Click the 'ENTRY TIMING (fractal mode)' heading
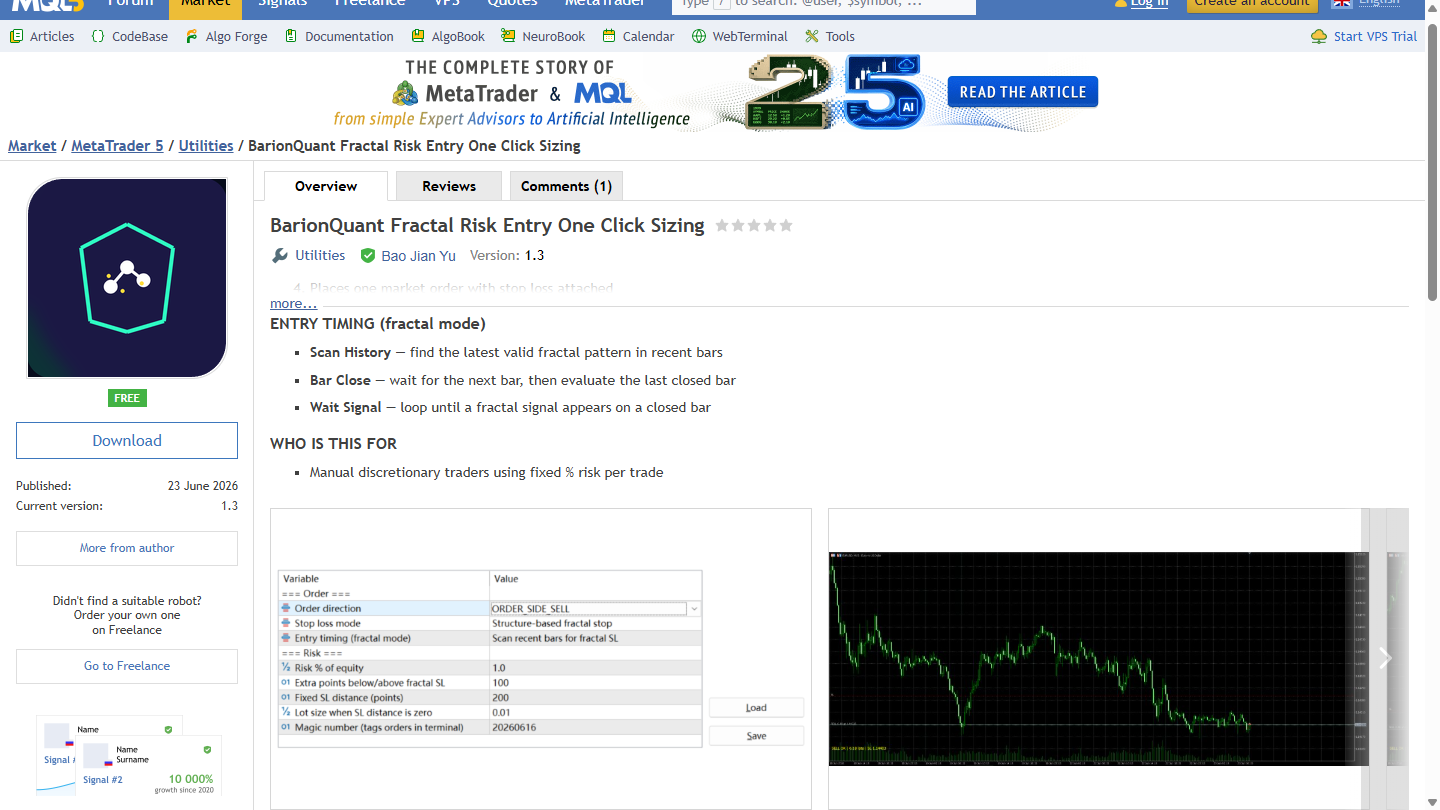Viewport: 1440px width, 810px height. pyautogui.click(x=378, y=324)
